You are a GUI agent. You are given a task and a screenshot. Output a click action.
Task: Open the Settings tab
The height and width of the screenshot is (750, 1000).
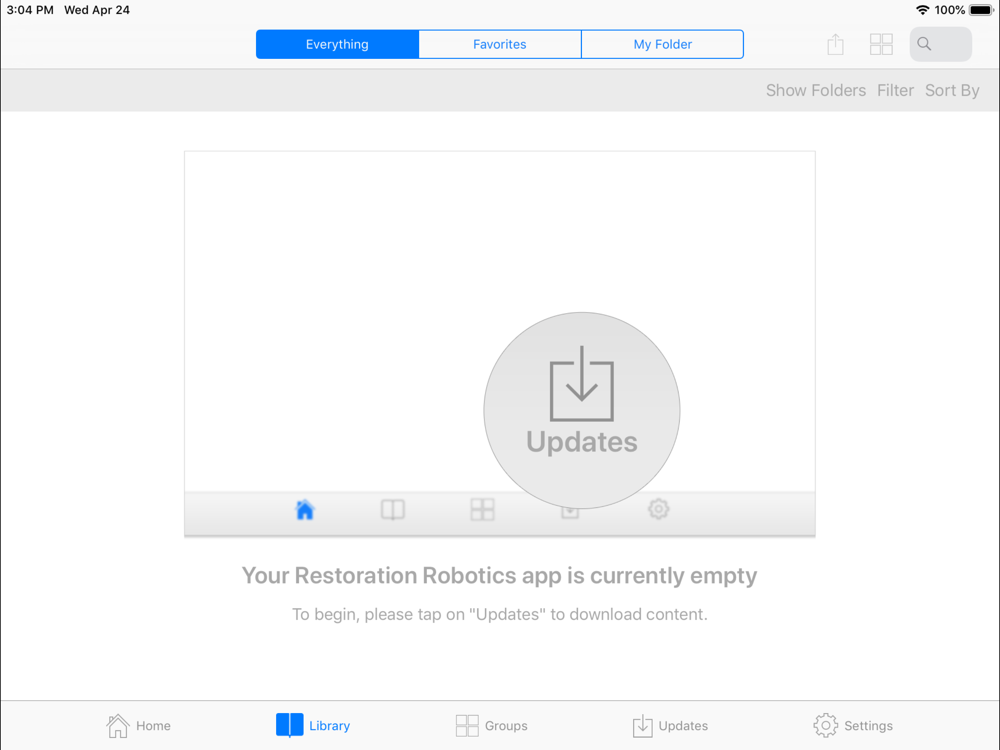tap(853, 726)
